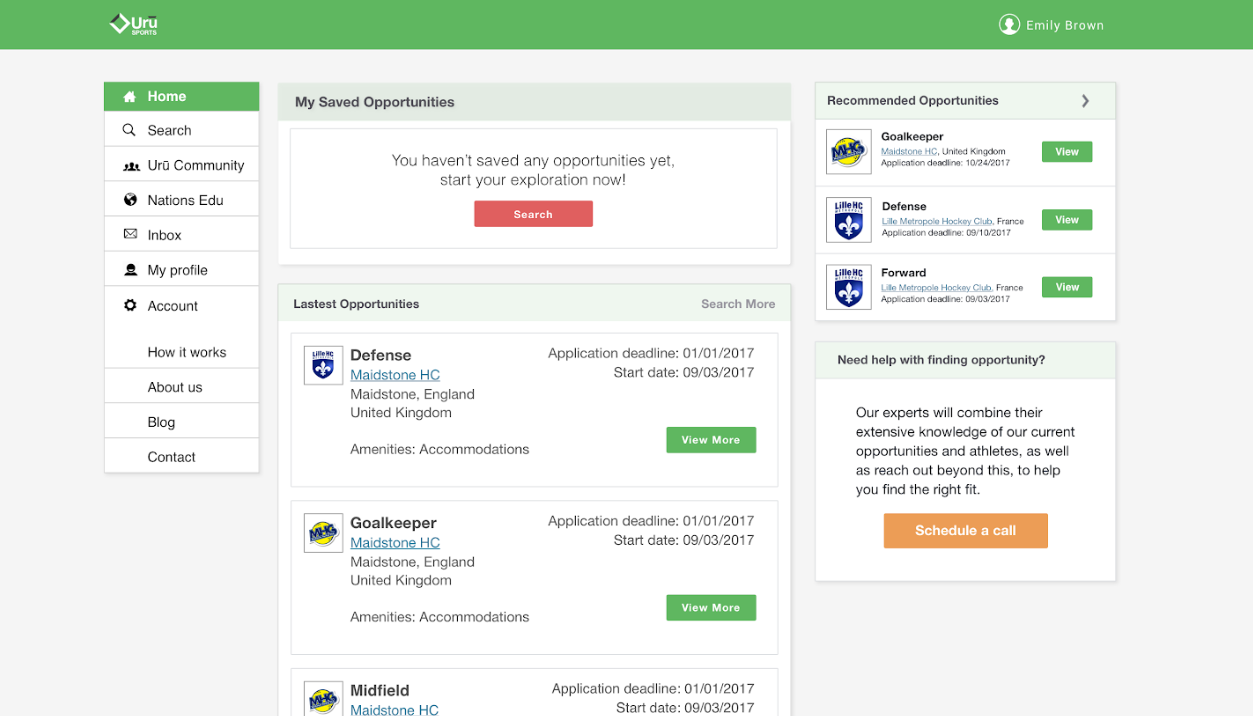Click Emily Brown username in header
The height and width of the screenshot is (716, 1253).
(x=1065, y=25)
